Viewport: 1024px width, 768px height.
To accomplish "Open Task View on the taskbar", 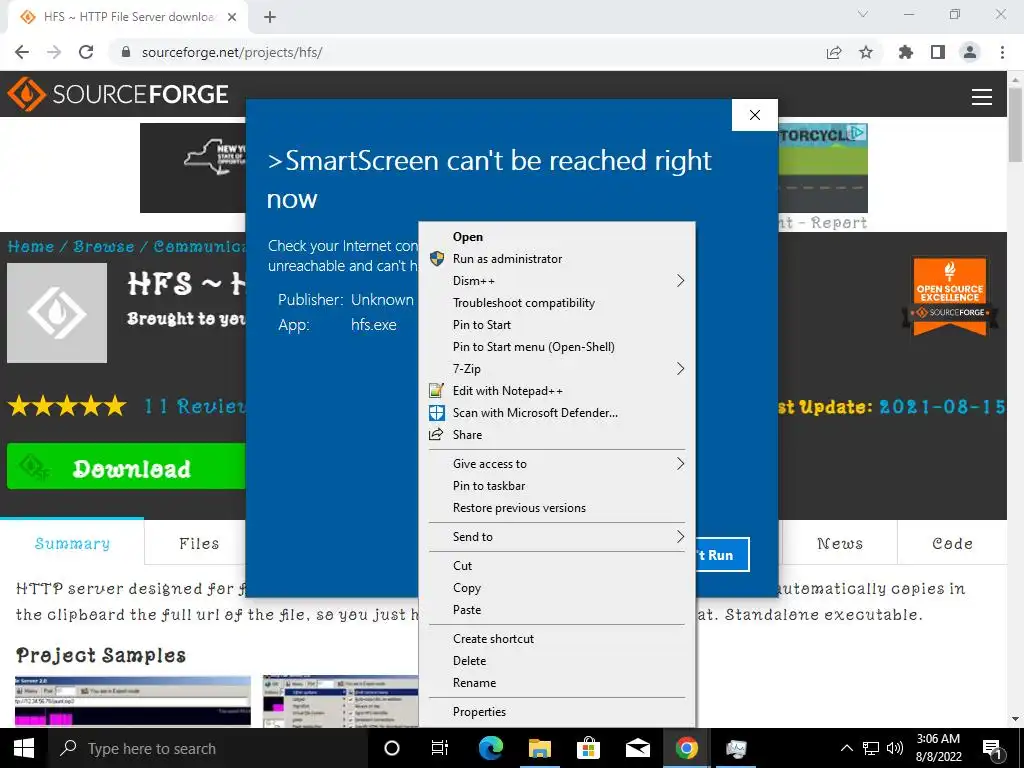I will [x=440, y=748].
